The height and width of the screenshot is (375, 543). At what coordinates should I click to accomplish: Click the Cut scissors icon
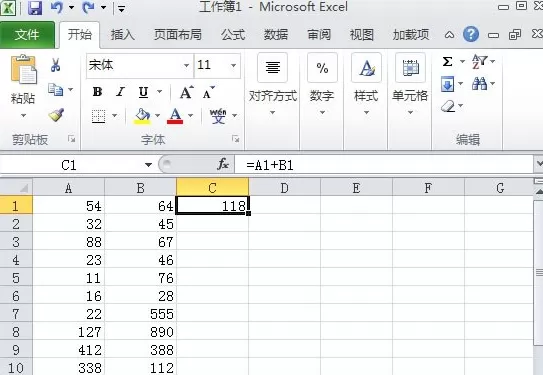tap(55, 65)
